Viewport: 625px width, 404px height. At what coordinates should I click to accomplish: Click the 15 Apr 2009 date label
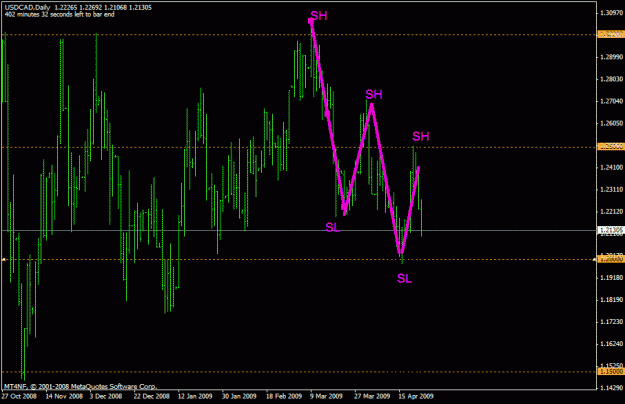point(415,396)
